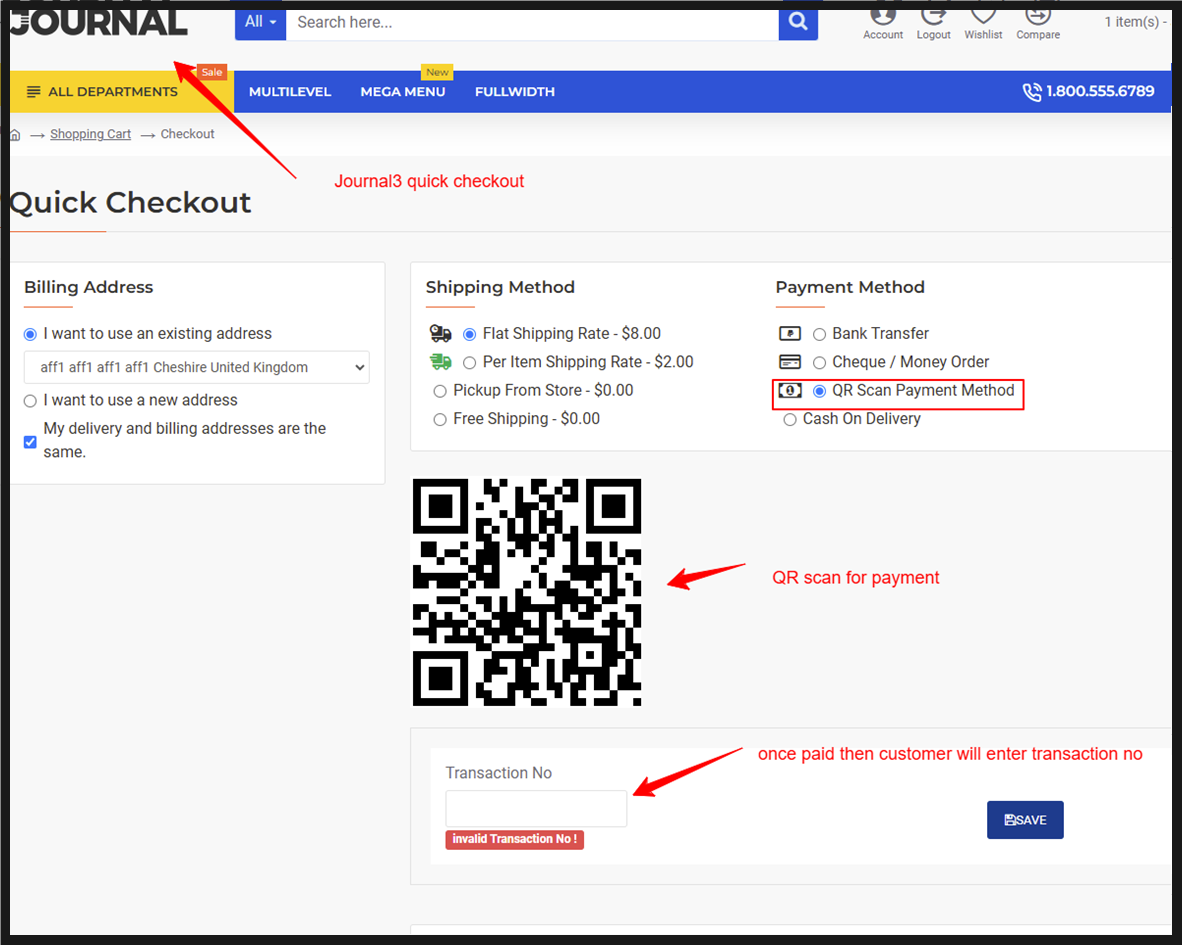The height and width of the screenshot is (945, 1182).
Task: Open the Multilevel menu
Action: tap(290, 92)
